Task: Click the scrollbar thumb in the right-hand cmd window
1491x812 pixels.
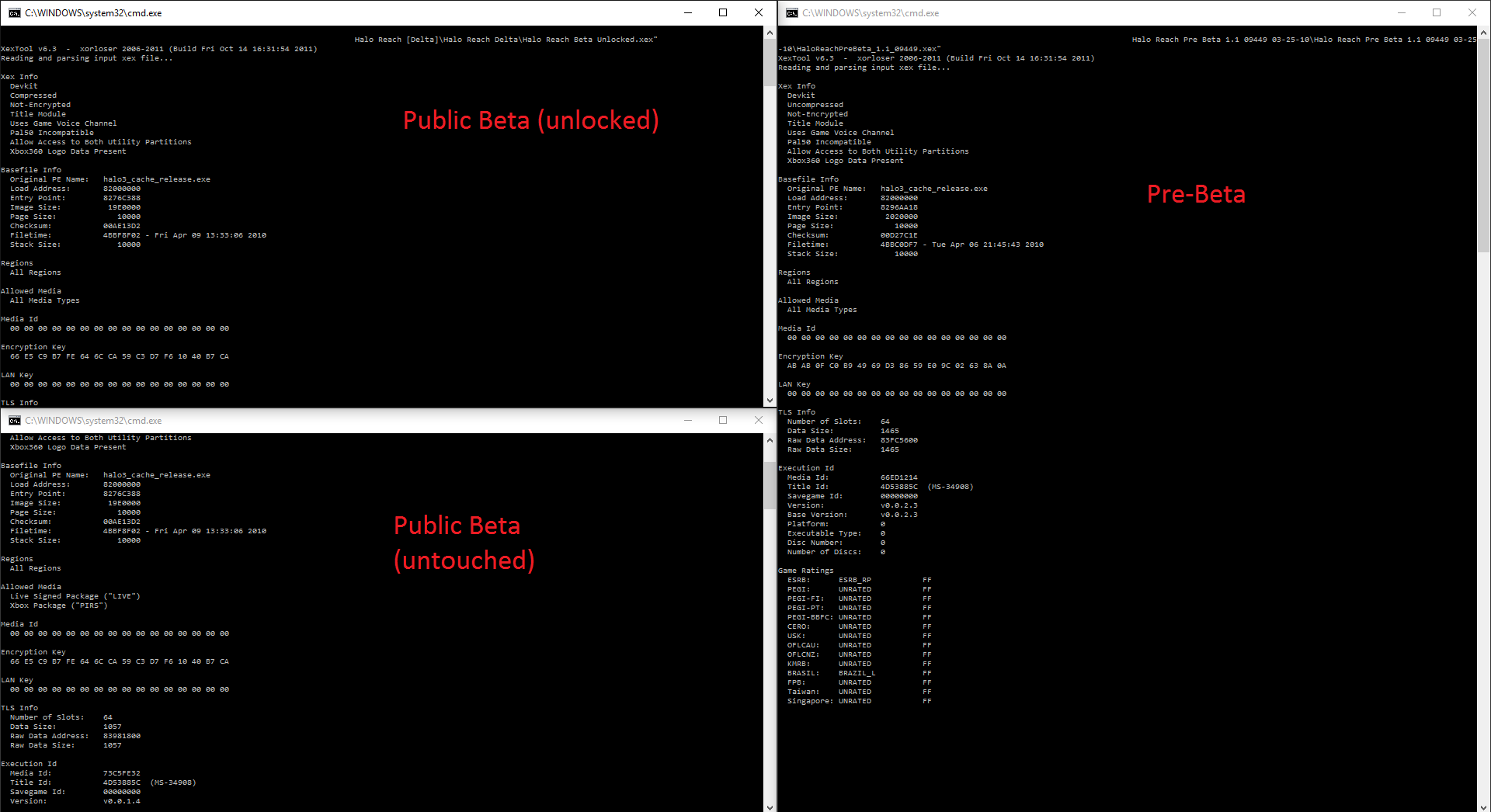Action: [1483, 146]
